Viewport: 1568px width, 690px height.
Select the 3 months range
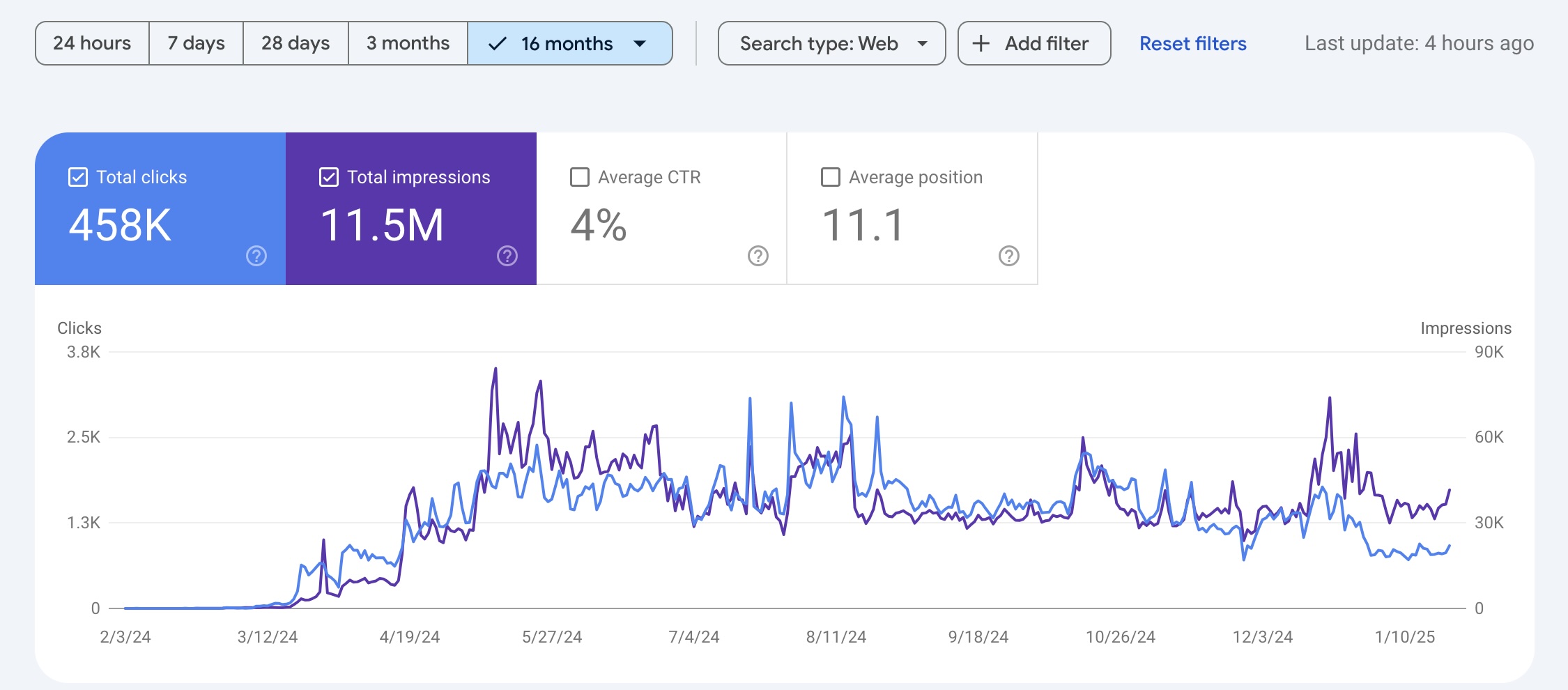click(408, 44)
